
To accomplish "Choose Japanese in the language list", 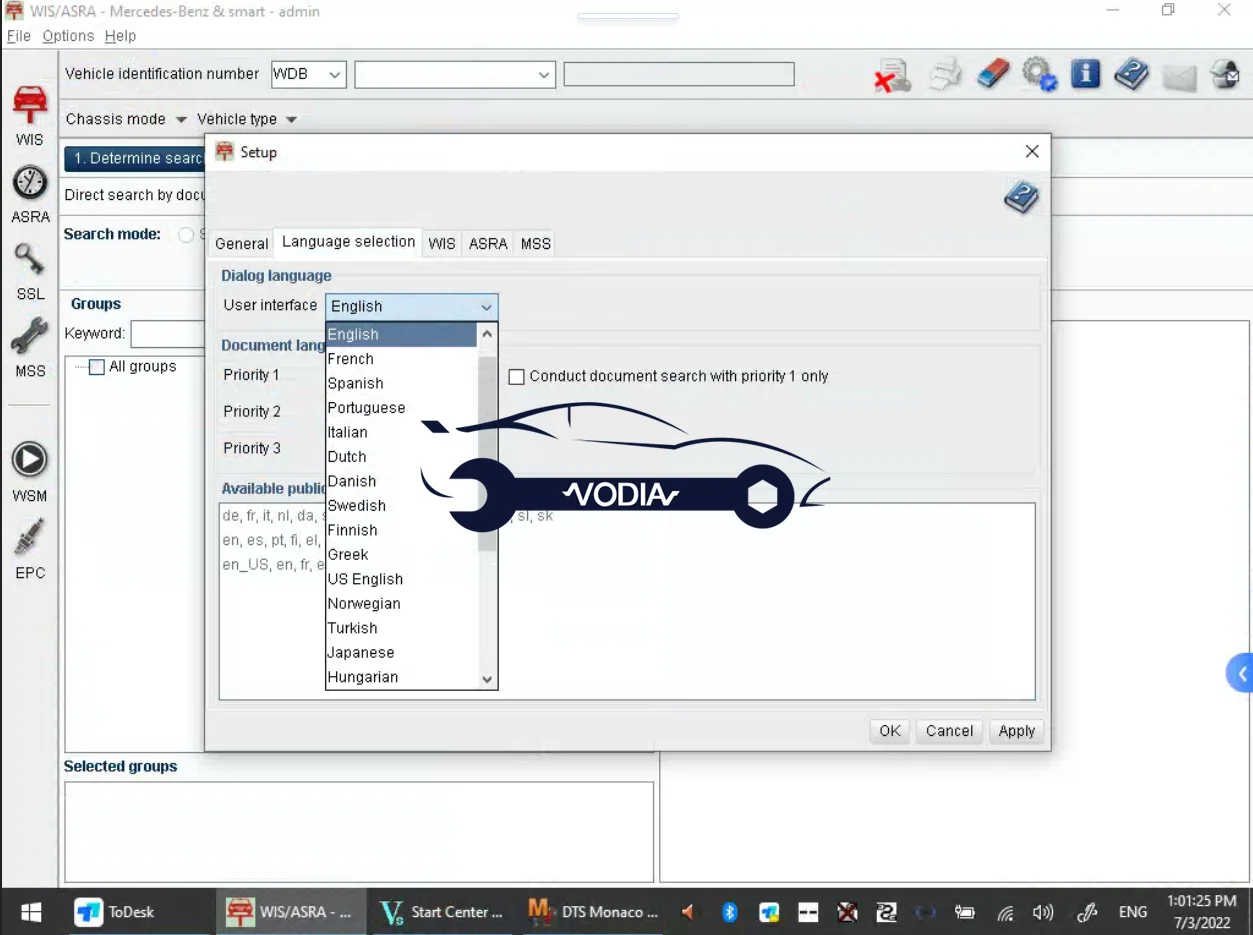I will (402, 653).
